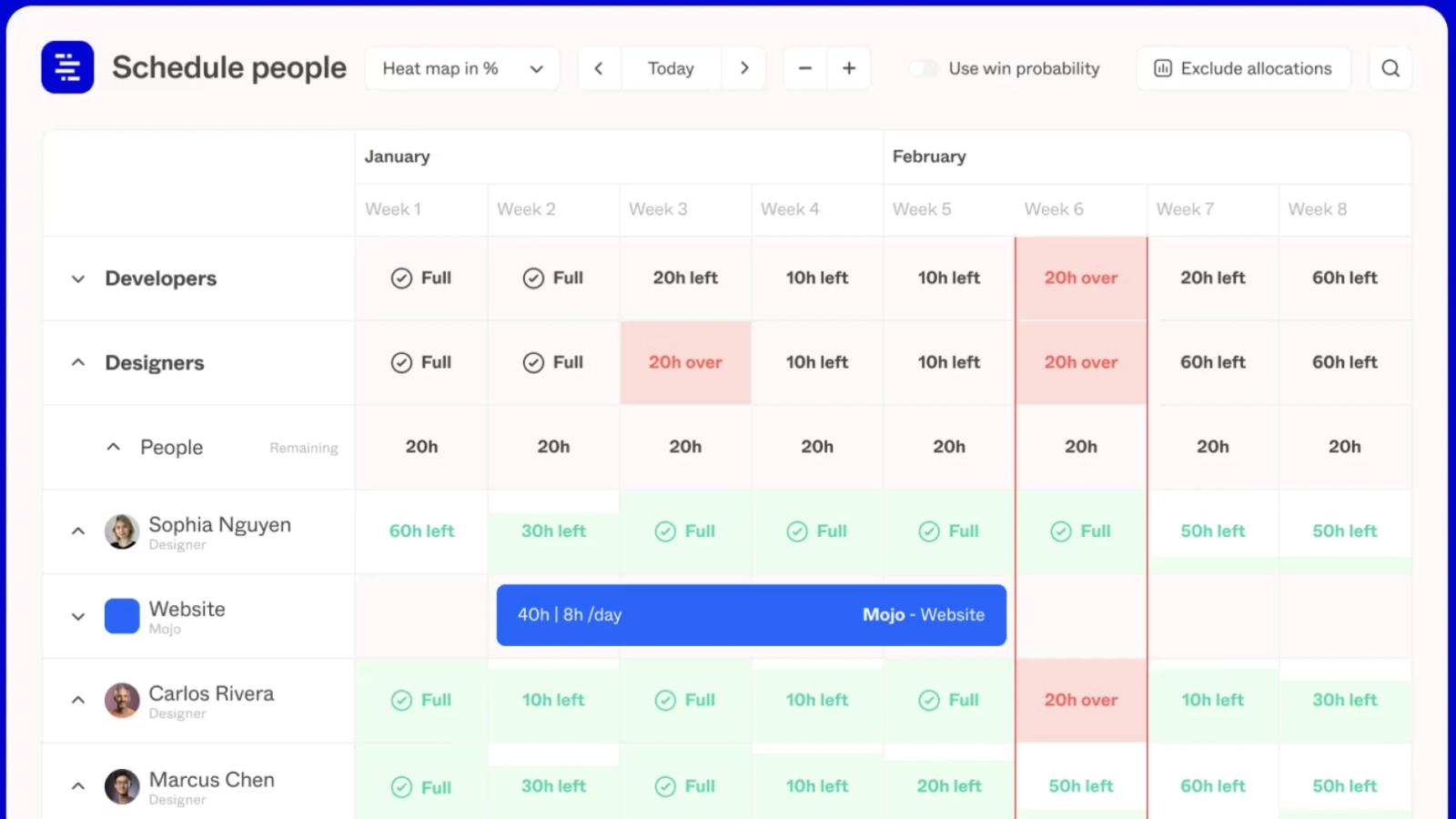
Task: Click Designers Week 7 '60h left' cell
Action: [1213, 362]
